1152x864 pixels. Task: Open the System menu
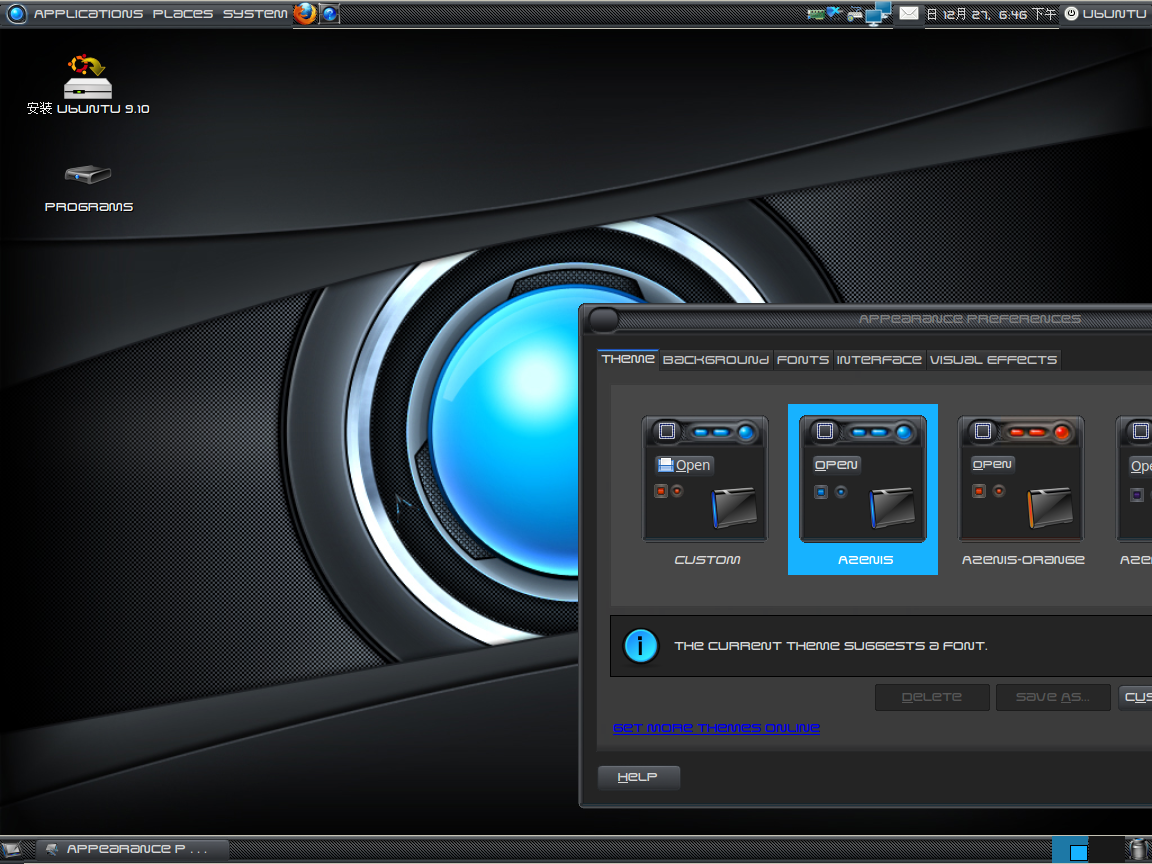click(255, 14)
